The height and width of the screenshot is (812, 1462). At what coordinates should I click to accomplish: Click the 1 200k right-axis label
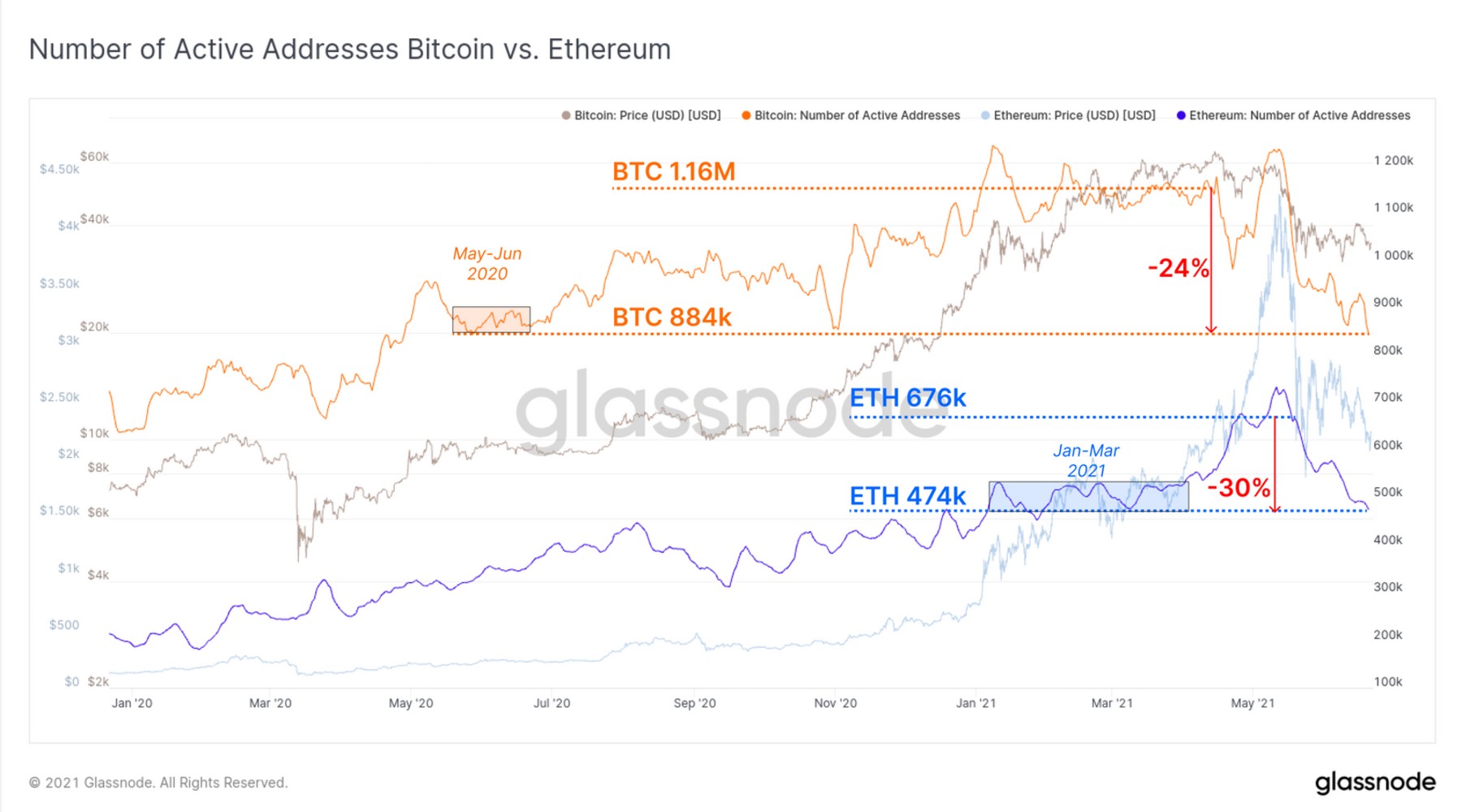(1393, 161)
